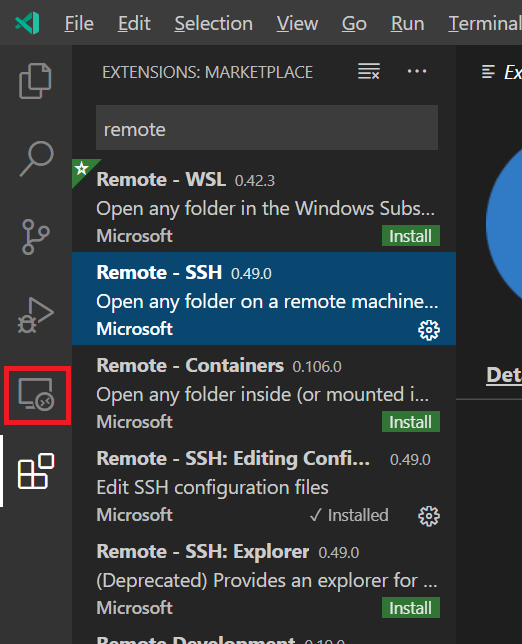Click the 'Open any folder in the Windows Subs...' description

(x=266, y=209)
